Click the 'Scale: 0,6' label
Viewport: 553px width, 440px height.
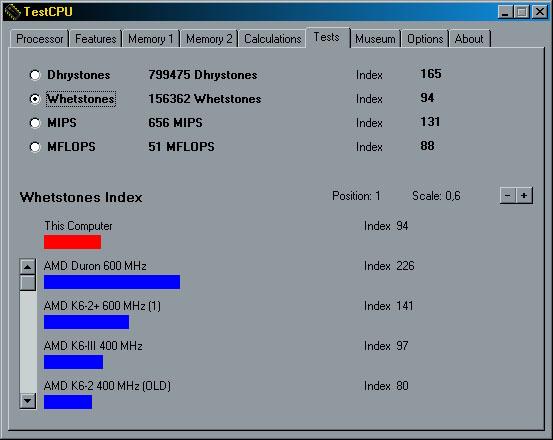436,196
